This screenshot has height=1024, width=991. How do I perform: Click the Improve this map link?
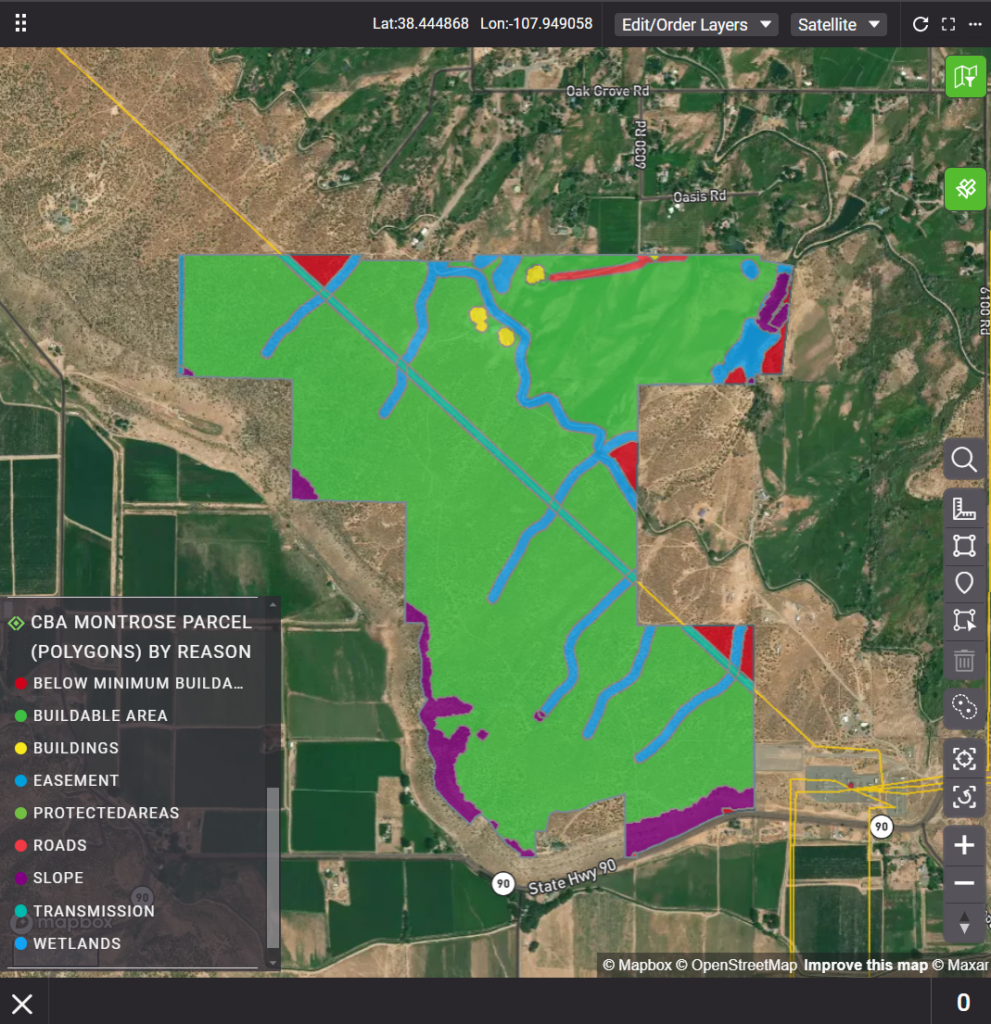point(866,965)
